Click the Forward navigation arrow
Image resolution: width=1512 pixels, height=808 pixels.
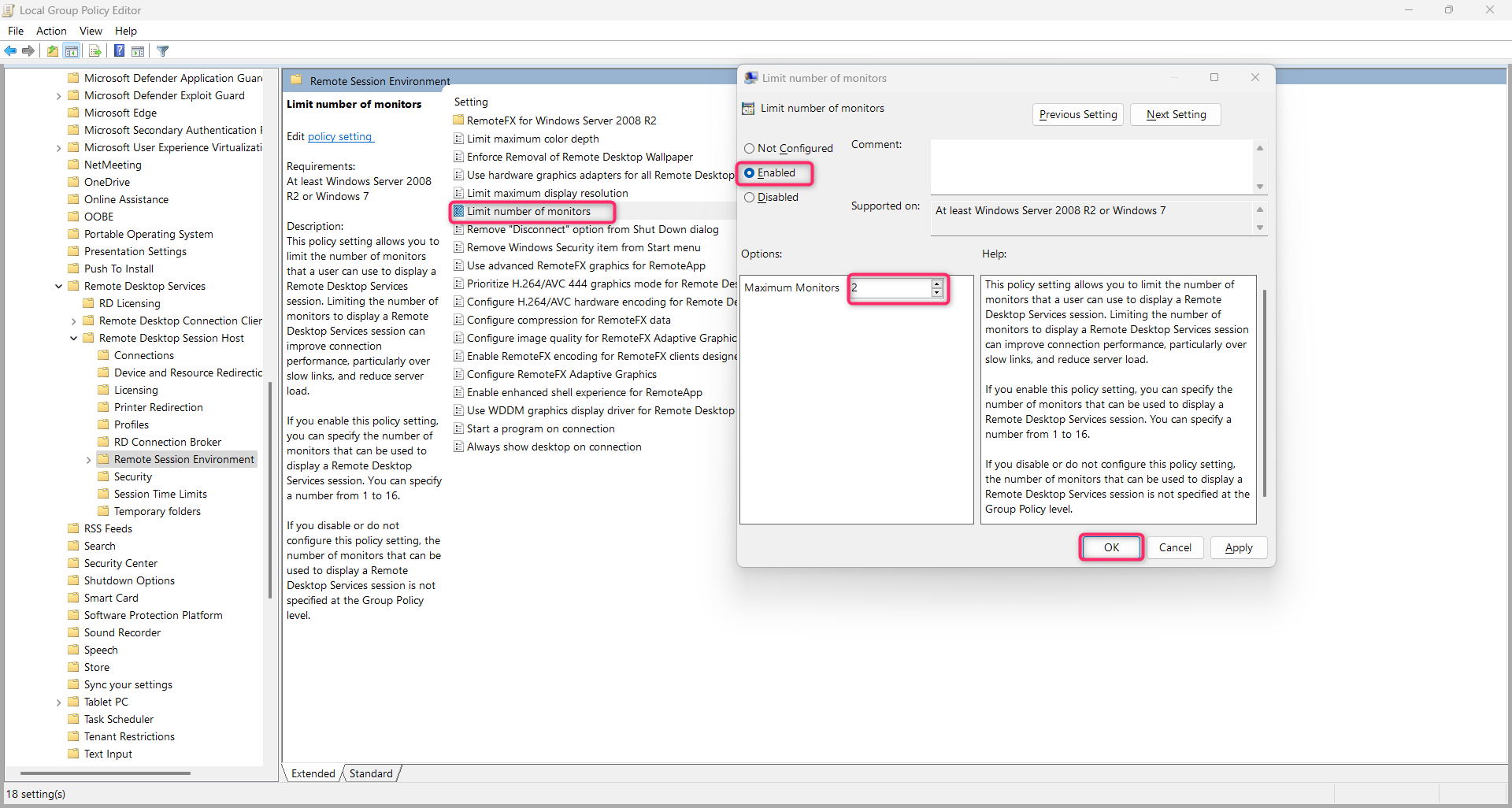click(28, 50)
